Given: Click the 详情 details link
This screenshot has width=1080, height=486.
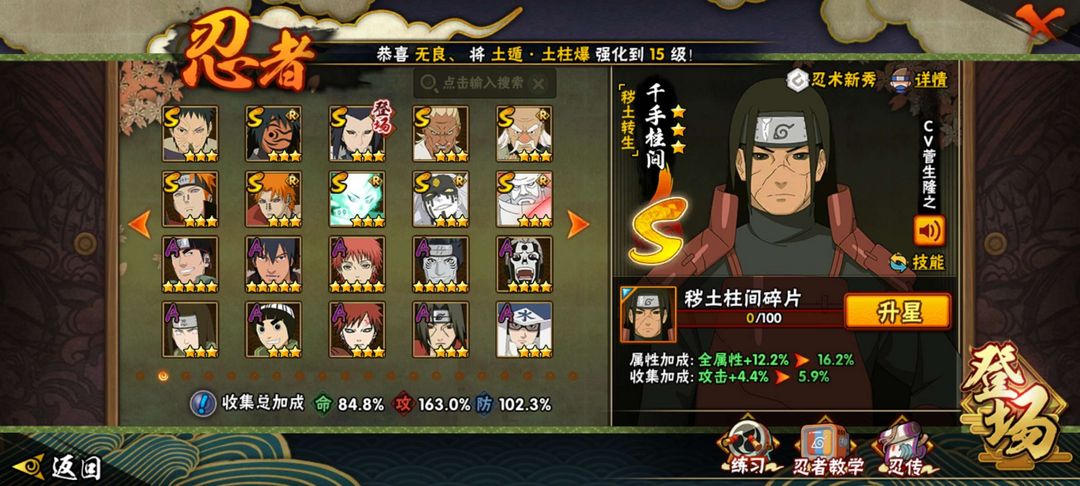Looking at the screenshot, I should coord(931,80).
